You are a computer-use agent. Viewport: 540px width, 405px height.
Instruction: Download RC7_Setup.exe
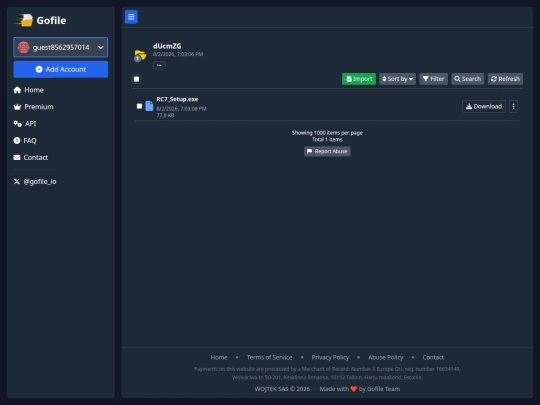coord(484,106)
